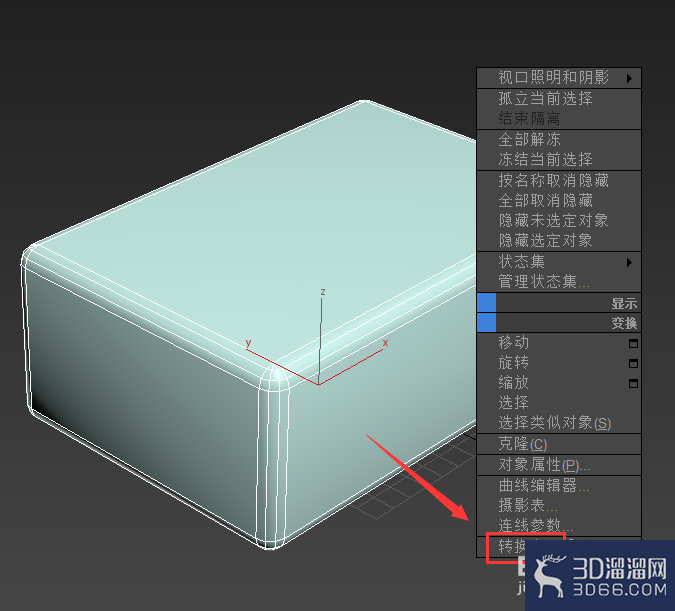This screenshot has width=675, height=611.
Task: Open the 缩放 settings box icon
Action: pos(633,383)
